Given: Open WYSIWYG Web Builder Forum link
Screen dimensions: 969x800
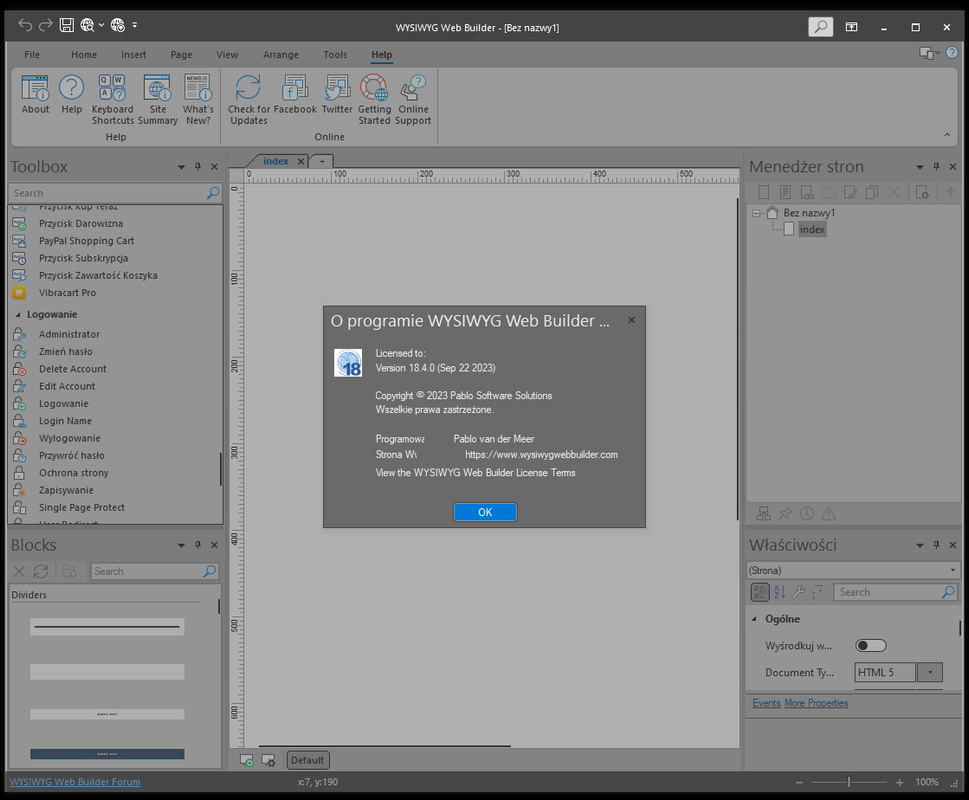Looking at the screenshot, I should [75, 782].
